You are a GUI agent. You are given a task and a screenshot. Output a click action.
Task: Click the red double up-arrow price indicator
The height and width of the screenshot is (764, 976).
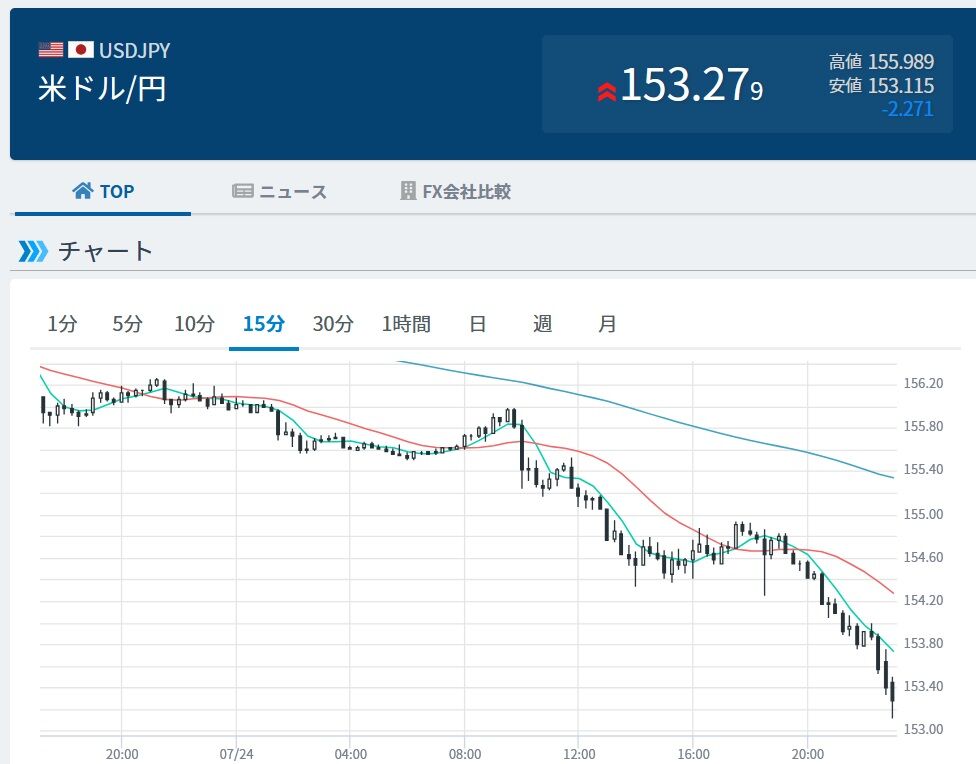606,92
